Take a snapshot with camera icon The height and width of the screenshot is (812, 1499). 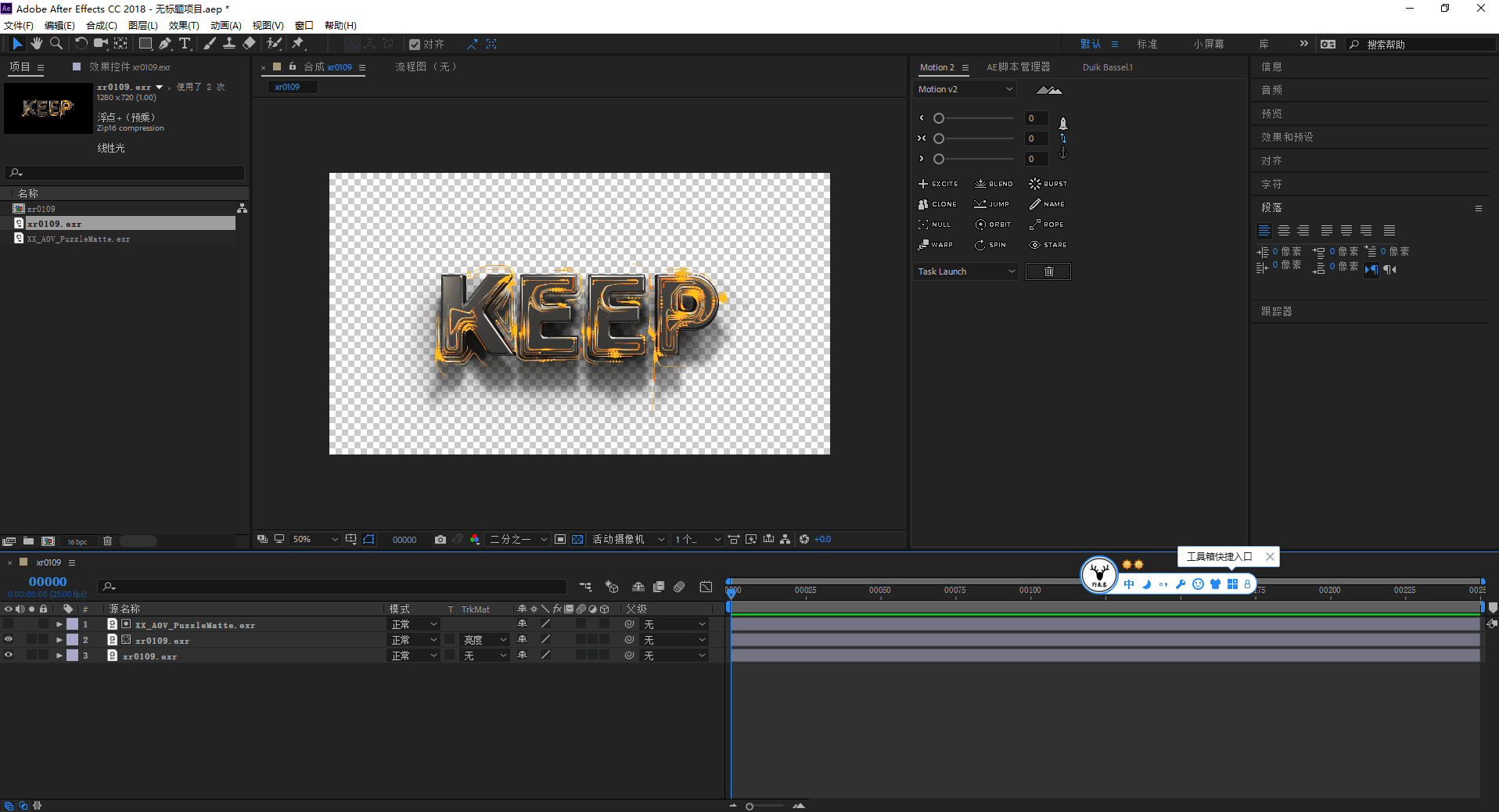click(x=440, y=540)
